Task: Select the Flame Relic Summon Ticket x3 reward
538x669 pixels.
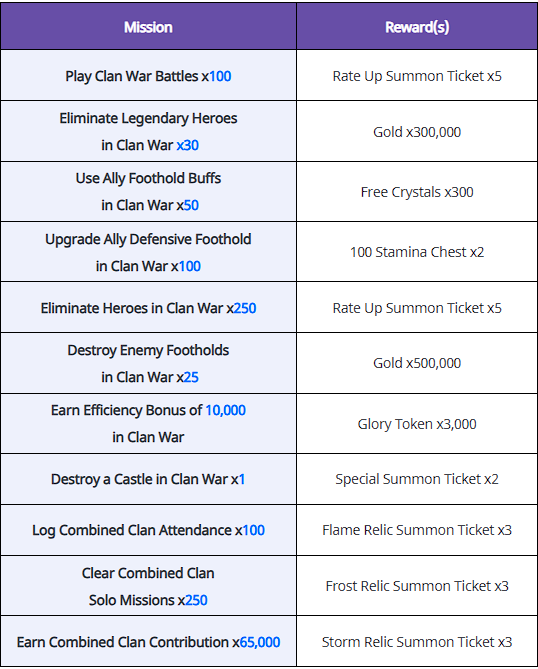Action: tap(417, 530)
